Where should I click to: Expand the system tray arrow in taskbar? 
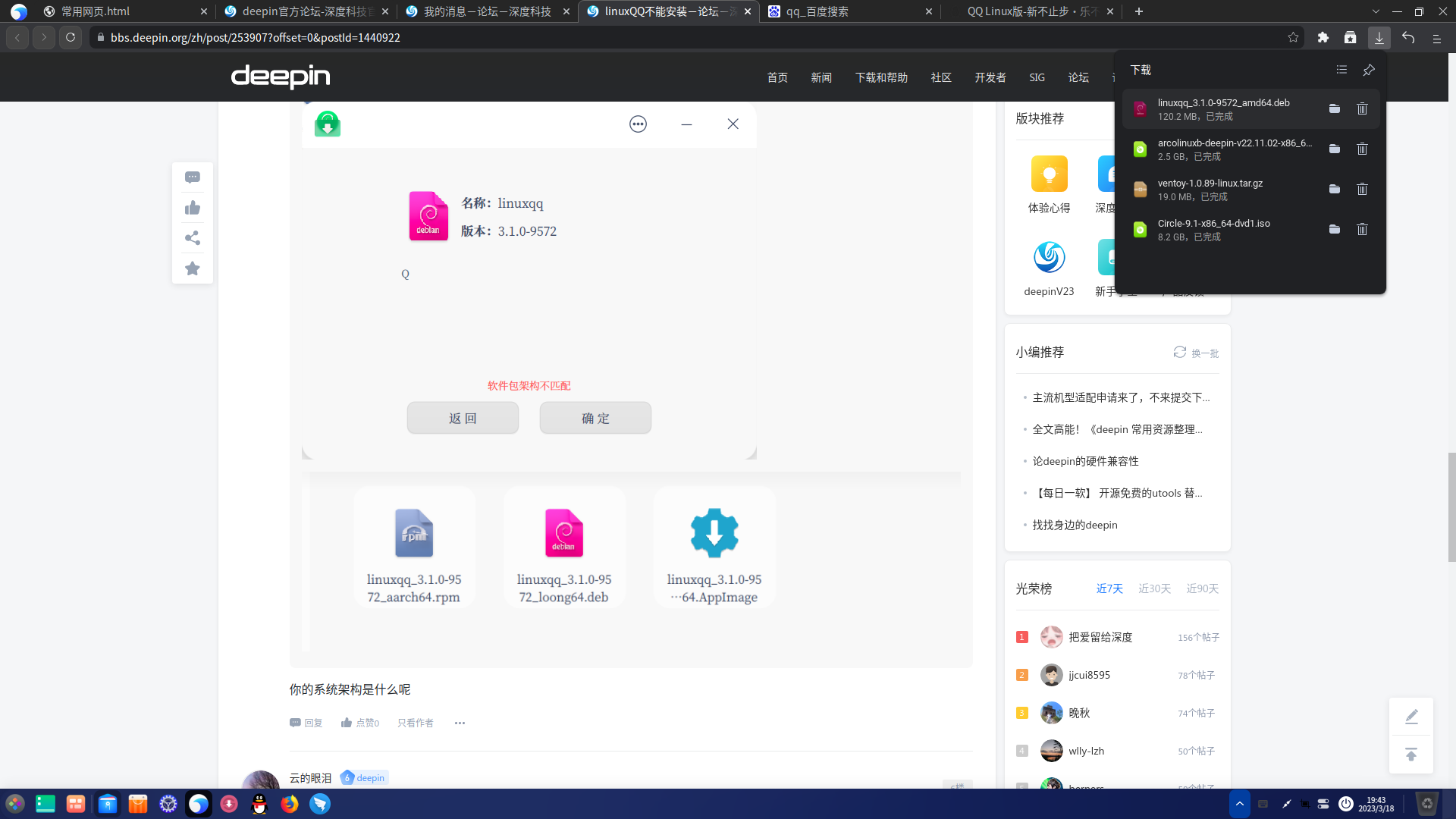[1239, 804]
